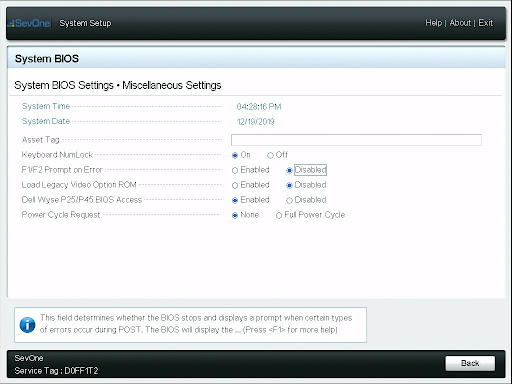
Task: Click the F1/F2 Prompt on Error label
Action: [x=62, y=170]
